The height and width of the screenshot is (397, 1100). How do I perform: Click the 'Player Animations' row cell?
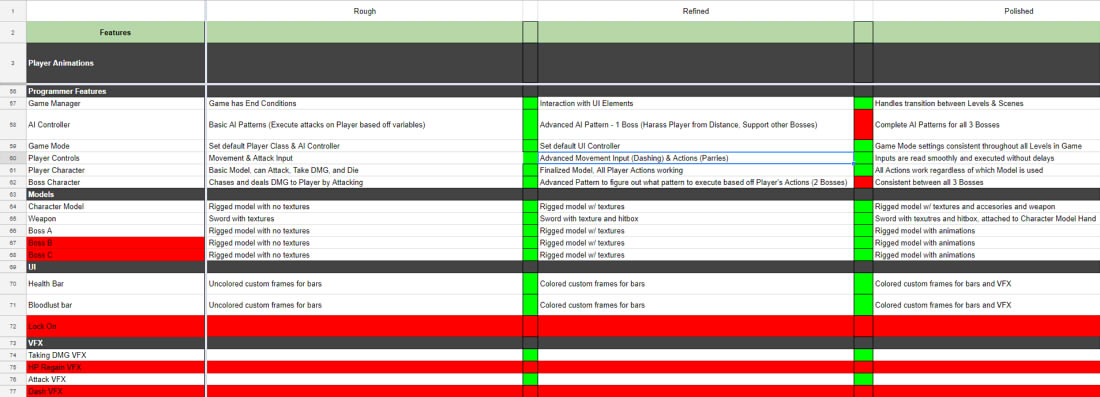click(116, 63)
